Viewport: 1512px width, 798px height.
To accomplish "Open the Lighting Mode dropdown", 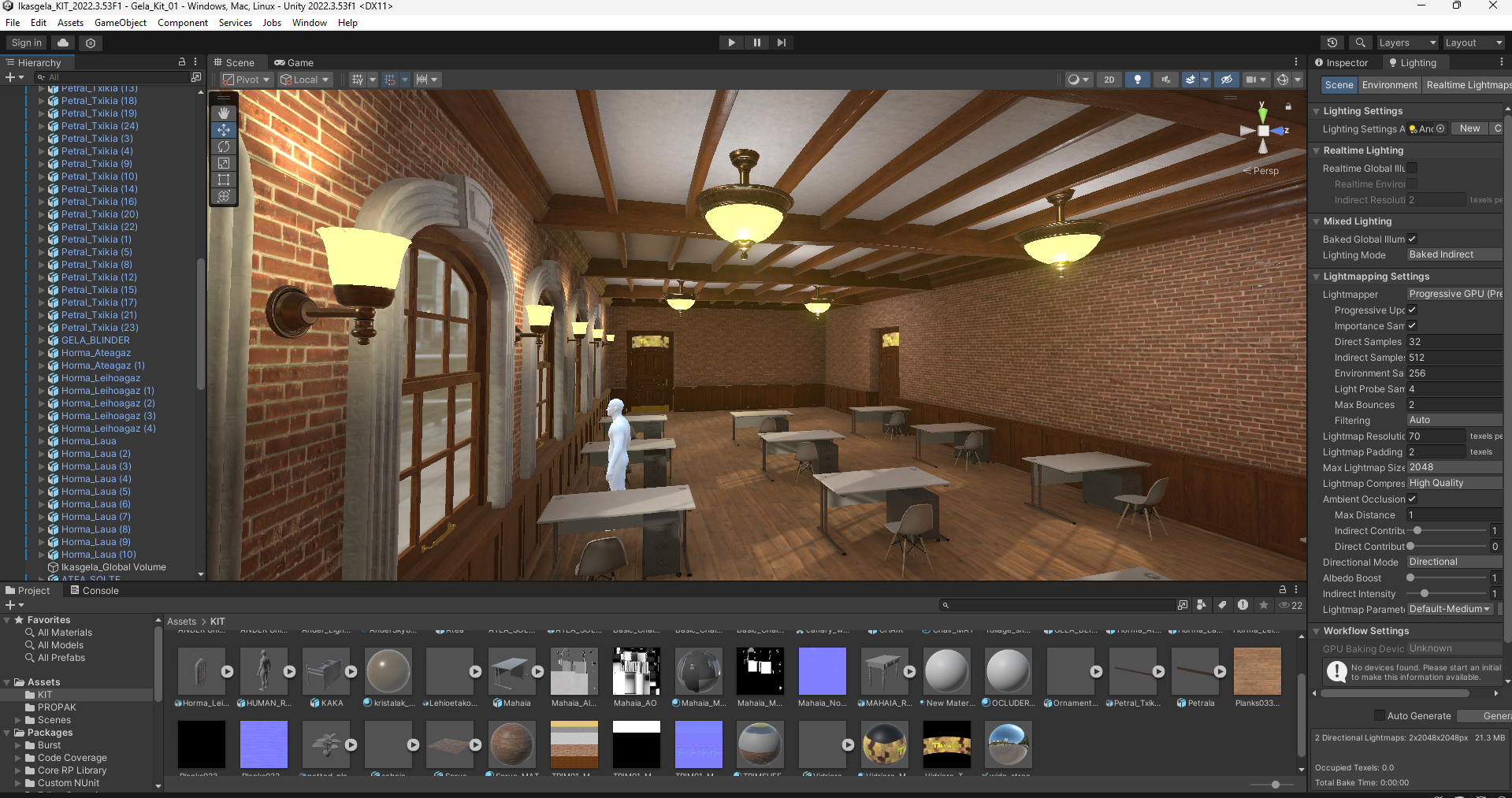I will pos(1454,254).
